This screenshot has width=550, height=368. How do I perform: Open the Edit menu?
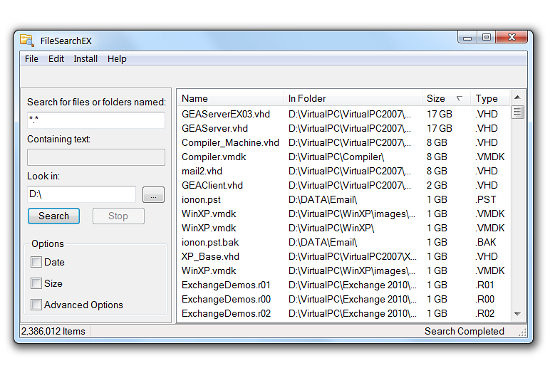tap(56, 59)
